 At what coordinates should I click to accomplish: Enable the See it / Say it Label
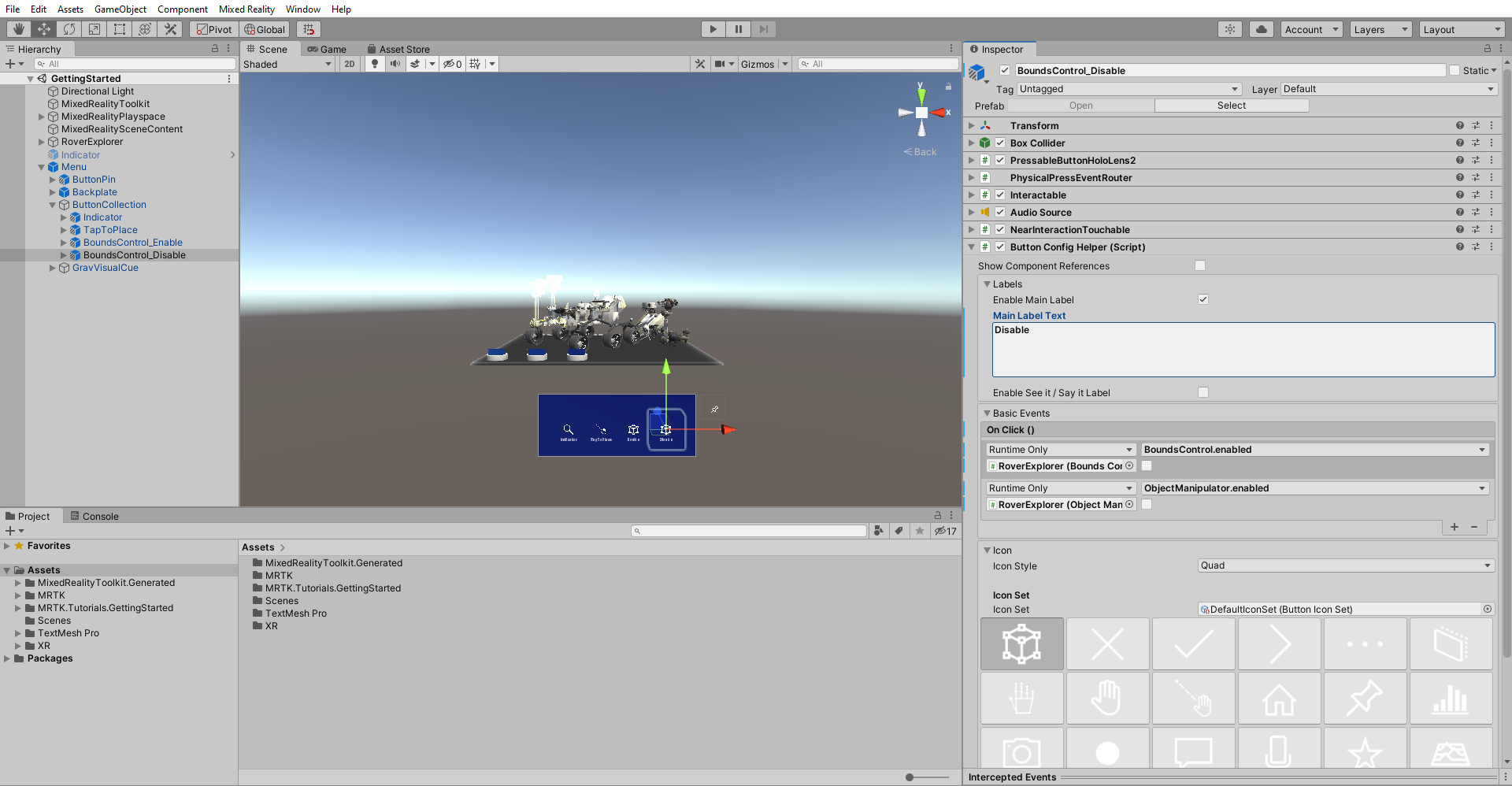pos(1203,392)
